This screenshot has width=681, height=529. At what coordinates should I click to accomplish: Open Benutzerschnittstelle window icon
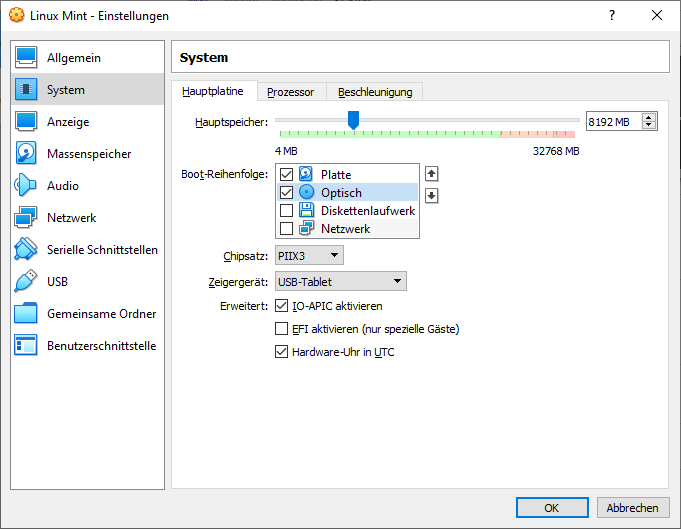(x=26, y=345)
